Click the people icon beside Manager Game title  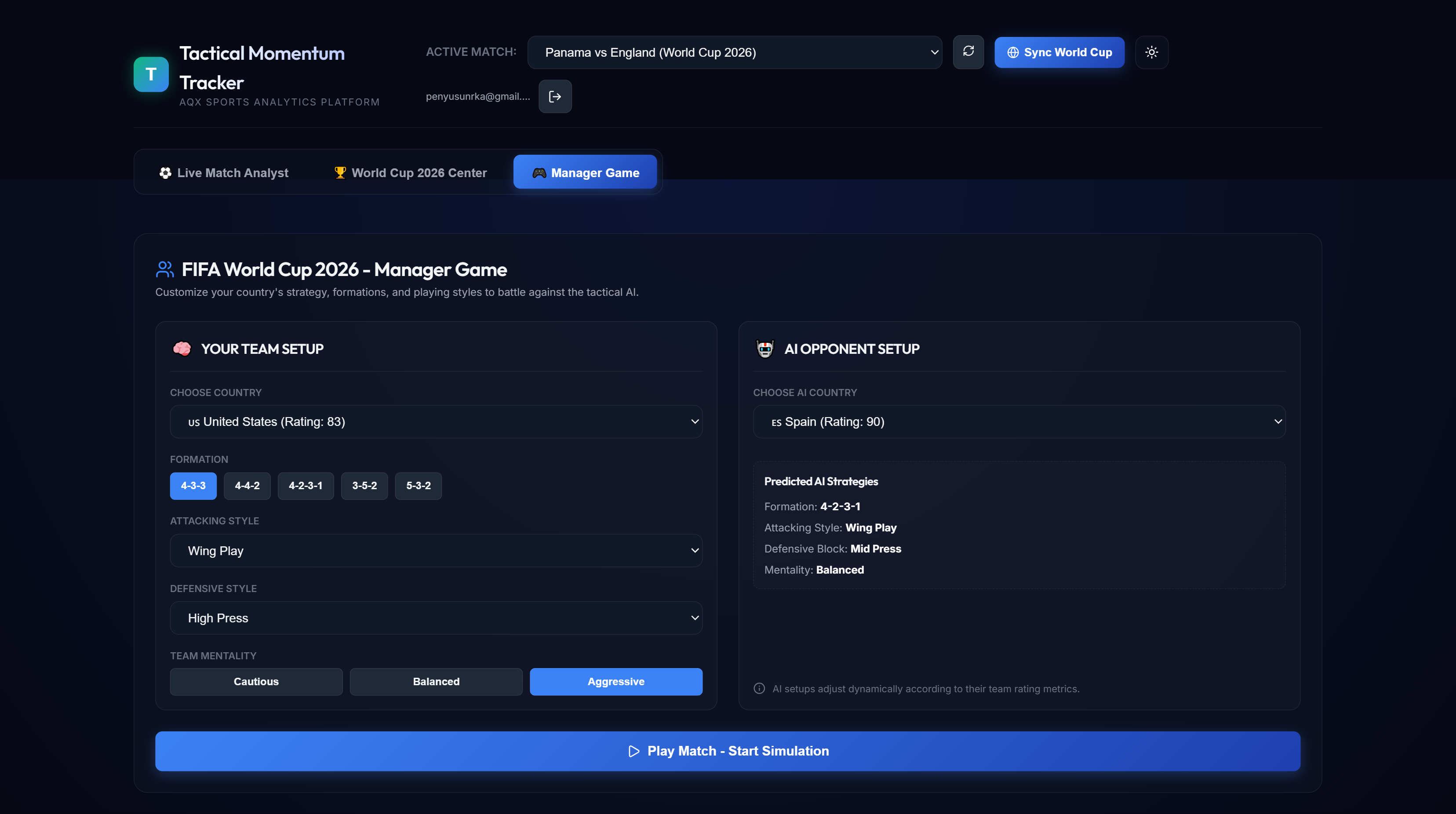pyautogui.click(x=164, y=269)
